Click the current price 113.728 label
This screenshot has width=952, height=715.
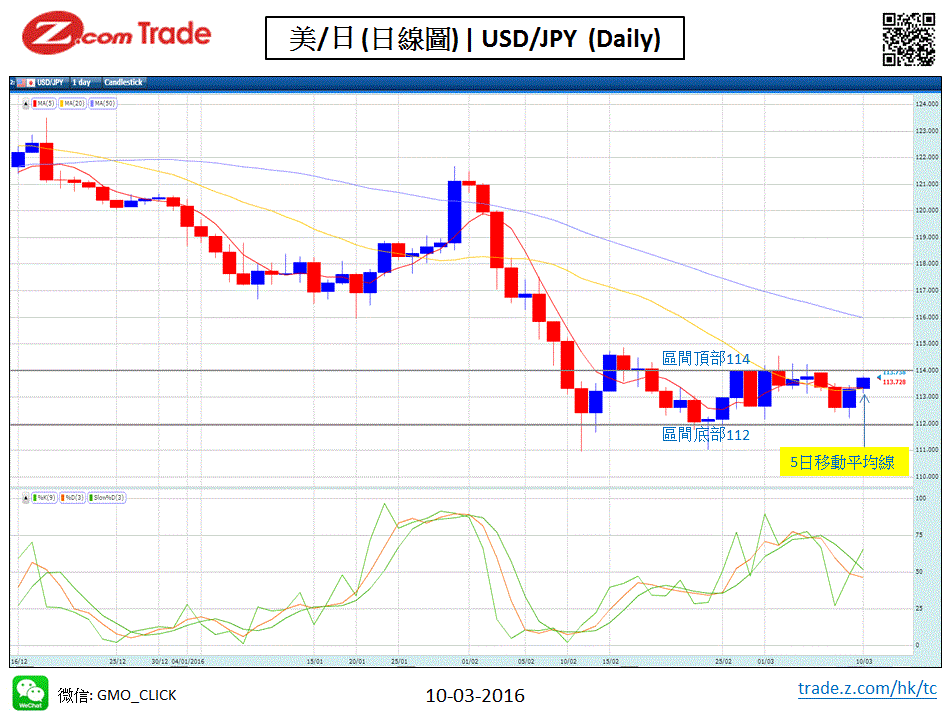point(894,382)
